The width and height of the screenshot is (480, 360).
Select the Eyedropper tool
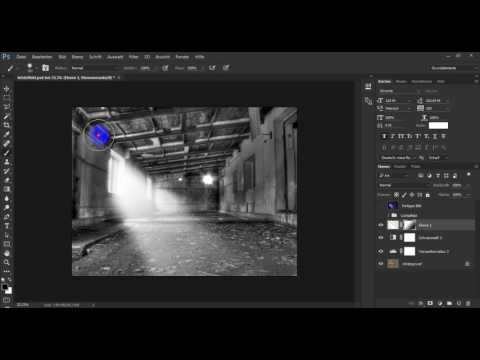6,134
